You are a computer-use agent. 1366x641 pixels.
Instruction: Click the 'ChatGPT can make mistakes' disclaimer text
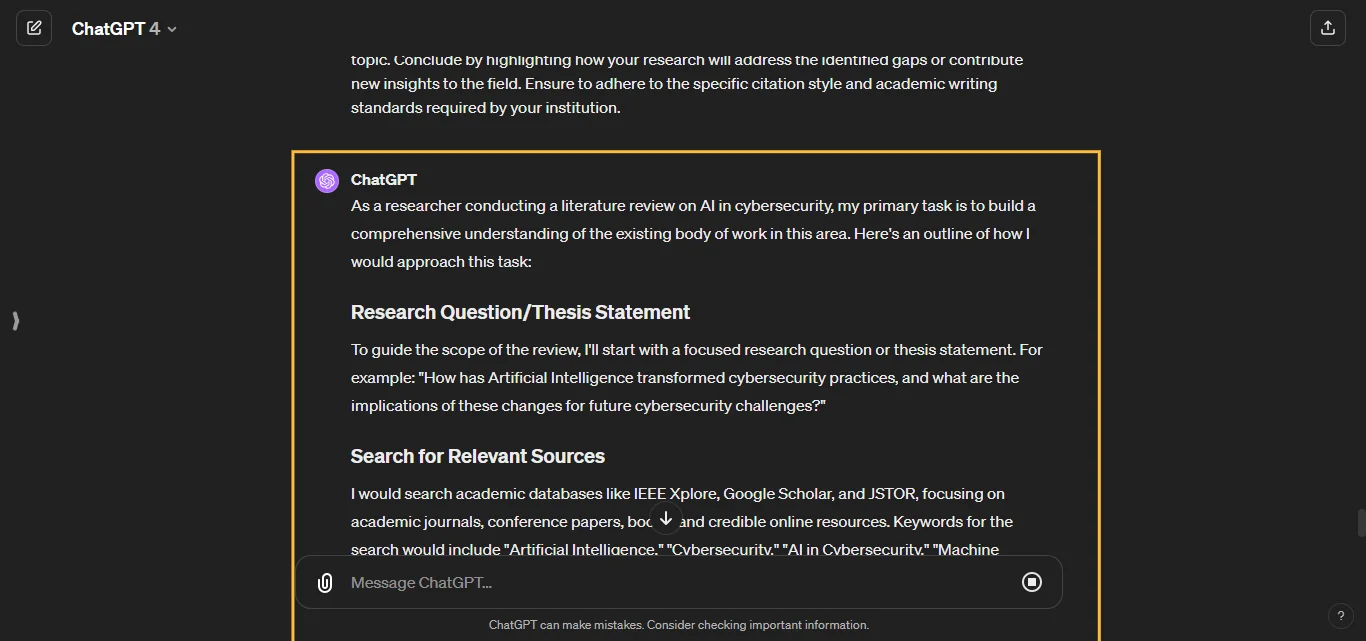click(679, 625)
